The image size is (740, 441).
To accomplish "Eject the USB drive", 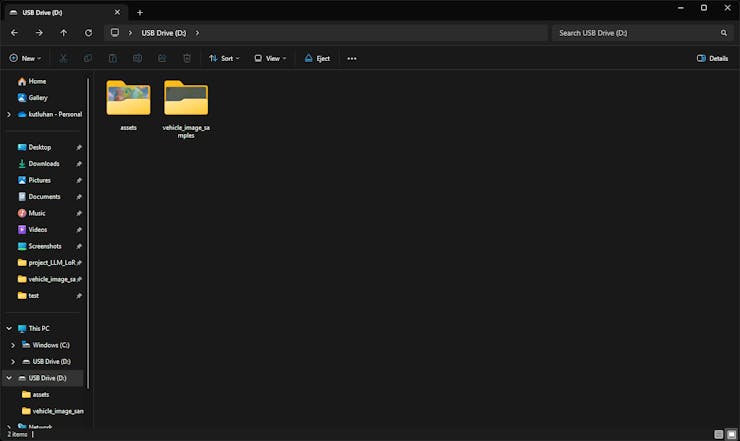I will click(x=317, y=59).
